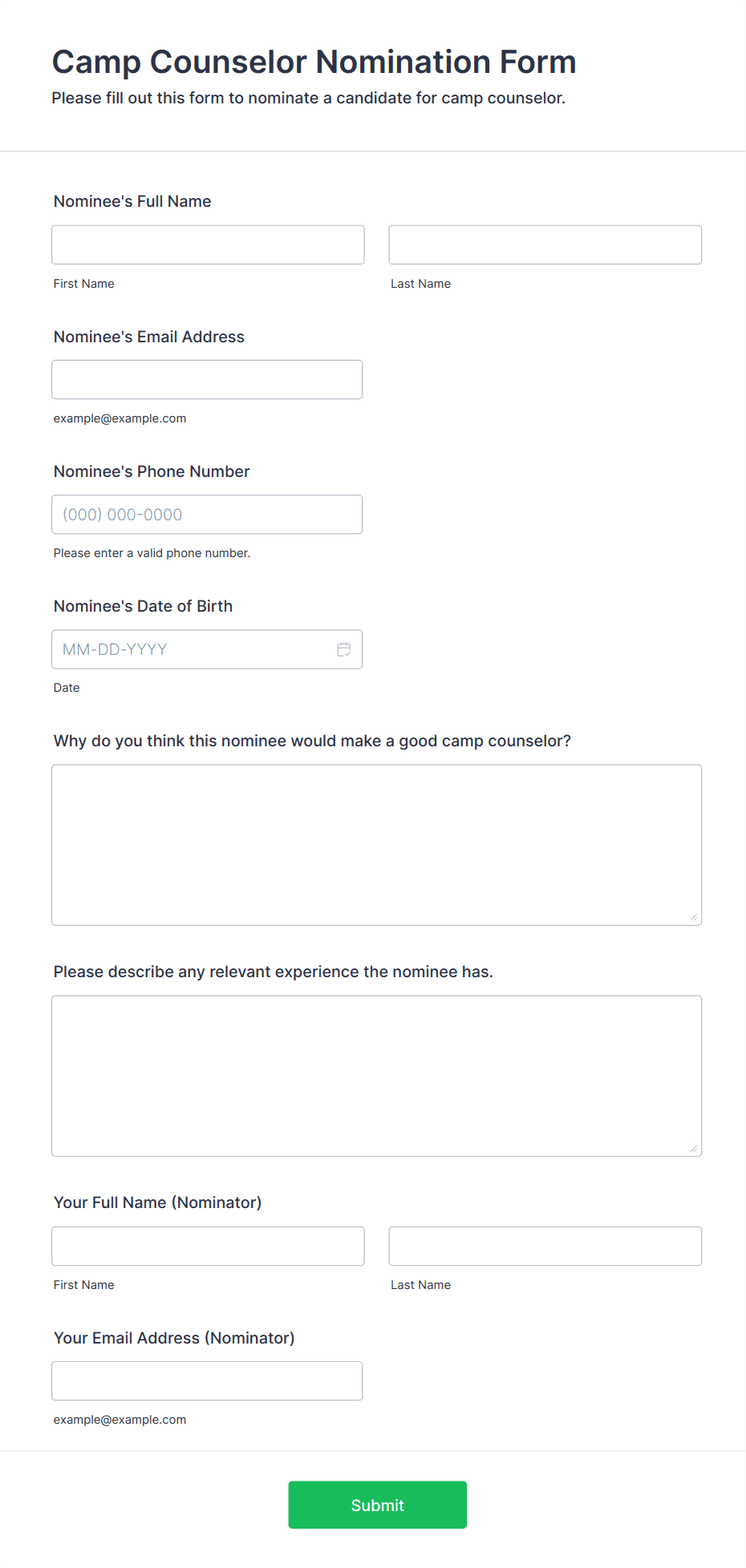Click the "Nominee's Full Name" label
Image resolution: width=746 pixels, height=1568 pixels.
pyautogui.click(x=132, y=201)
